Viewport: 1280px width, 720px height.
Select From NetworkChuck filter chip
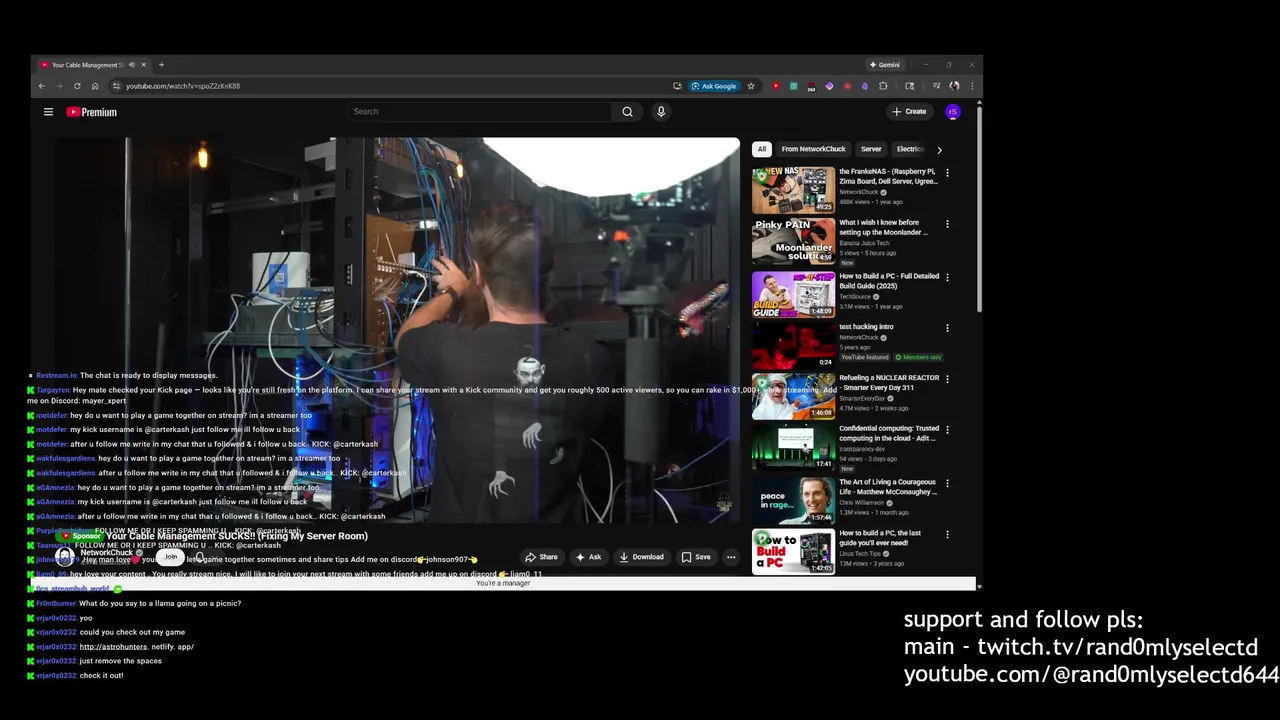pos(813,149)
